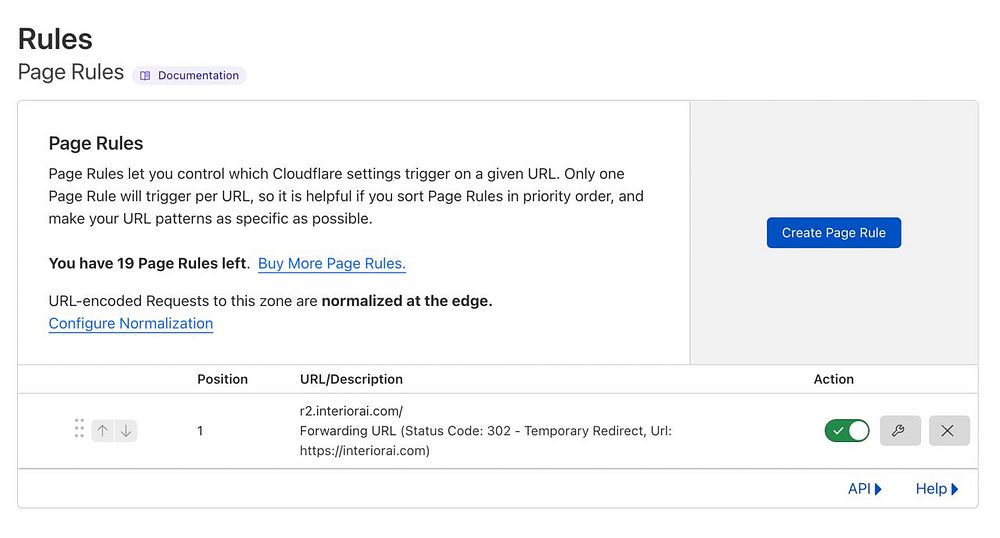The height and width of the screenshot is (538, 1000).
Task: Expand the API section
Action: (x=865, y=489)
